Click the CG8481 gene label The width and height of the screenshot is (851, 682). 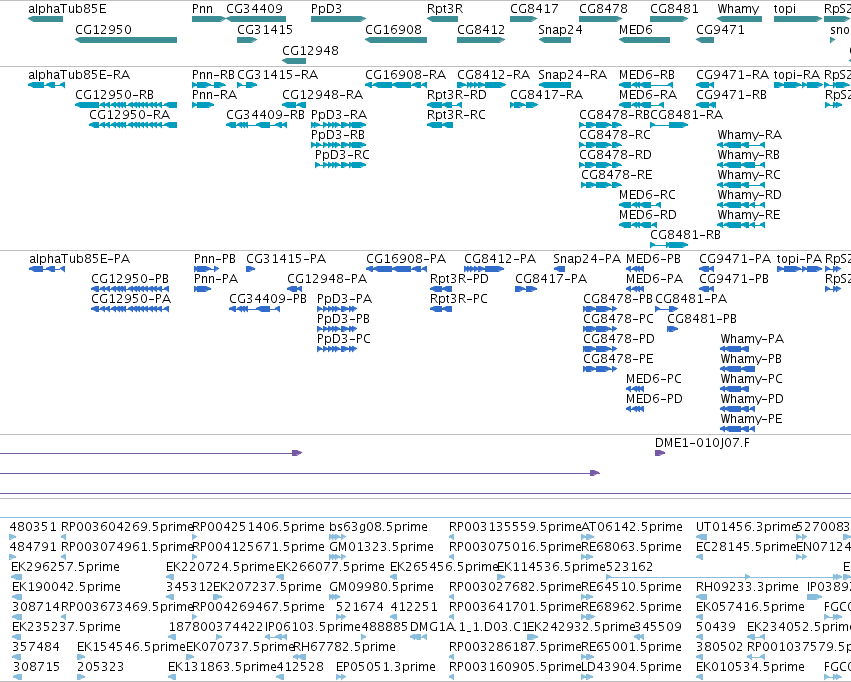click(x=675, y=9)
